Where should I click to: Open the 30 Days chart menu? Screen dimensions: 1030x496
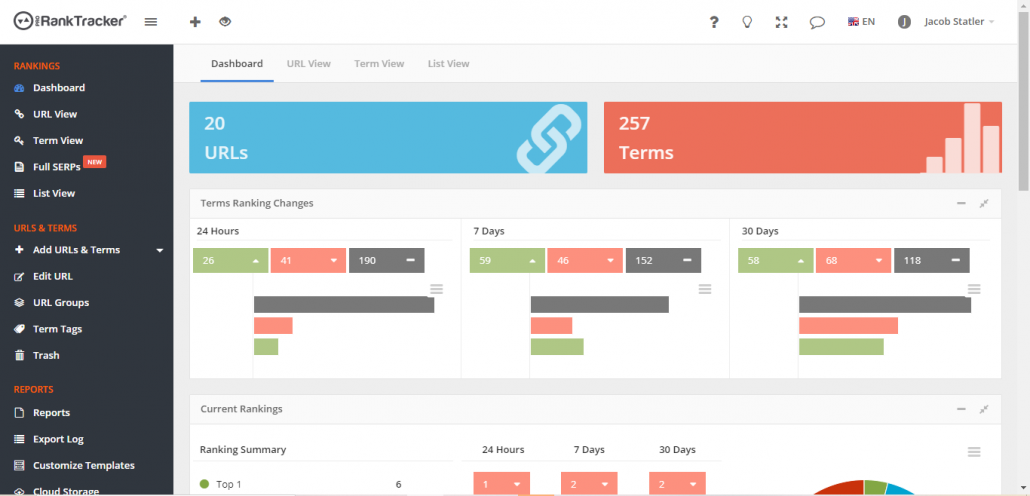974,289
